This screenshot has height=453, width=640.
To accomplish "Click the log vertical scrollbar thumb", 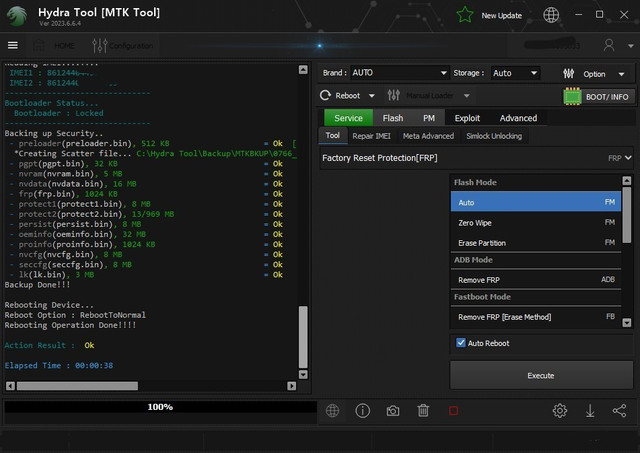I will pyautogui.click(x=303, y=337).
